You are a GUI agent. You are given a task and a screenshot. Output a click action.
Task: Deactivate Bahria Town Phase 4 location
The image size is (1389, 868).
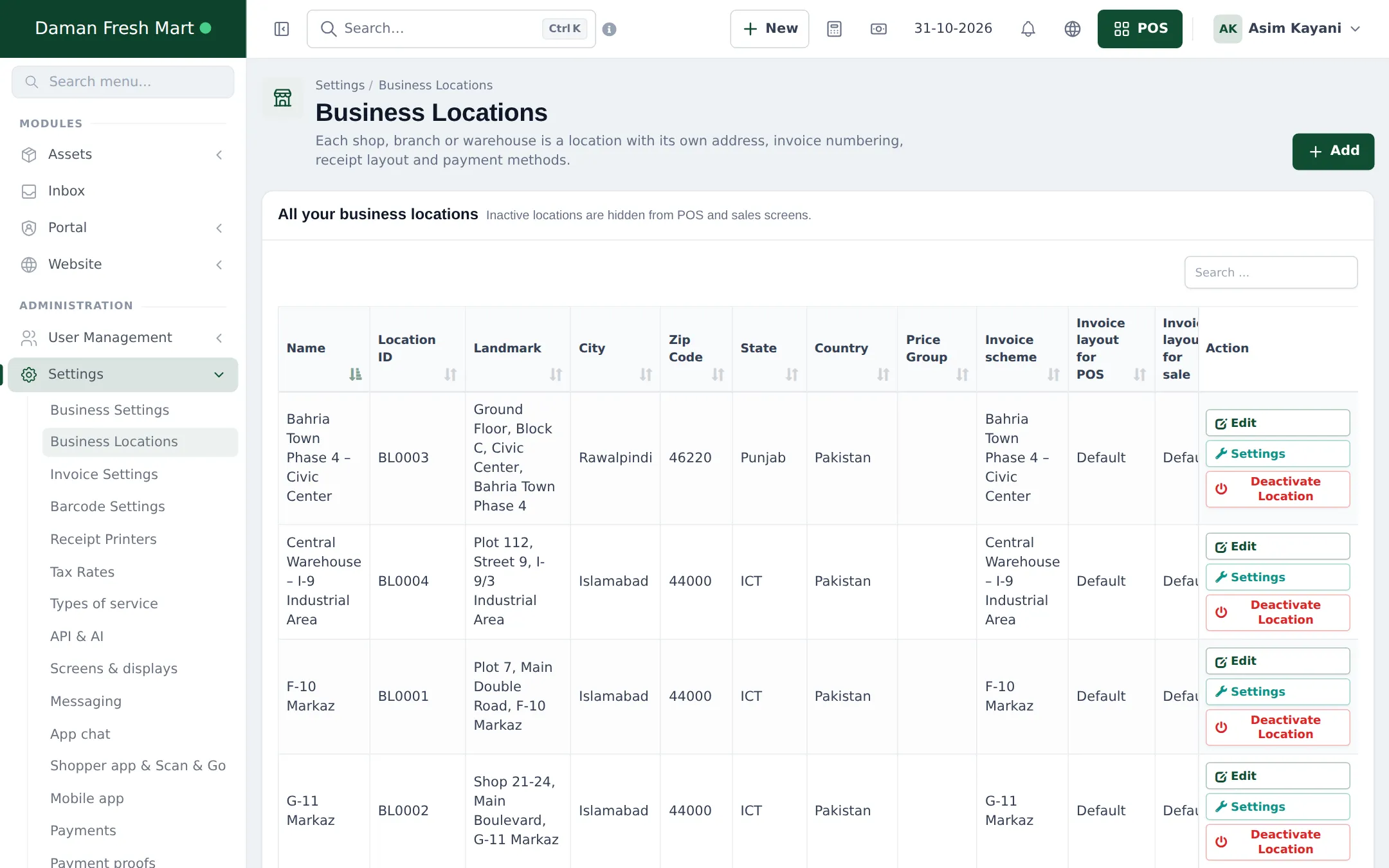click(x=1277, y=489)
